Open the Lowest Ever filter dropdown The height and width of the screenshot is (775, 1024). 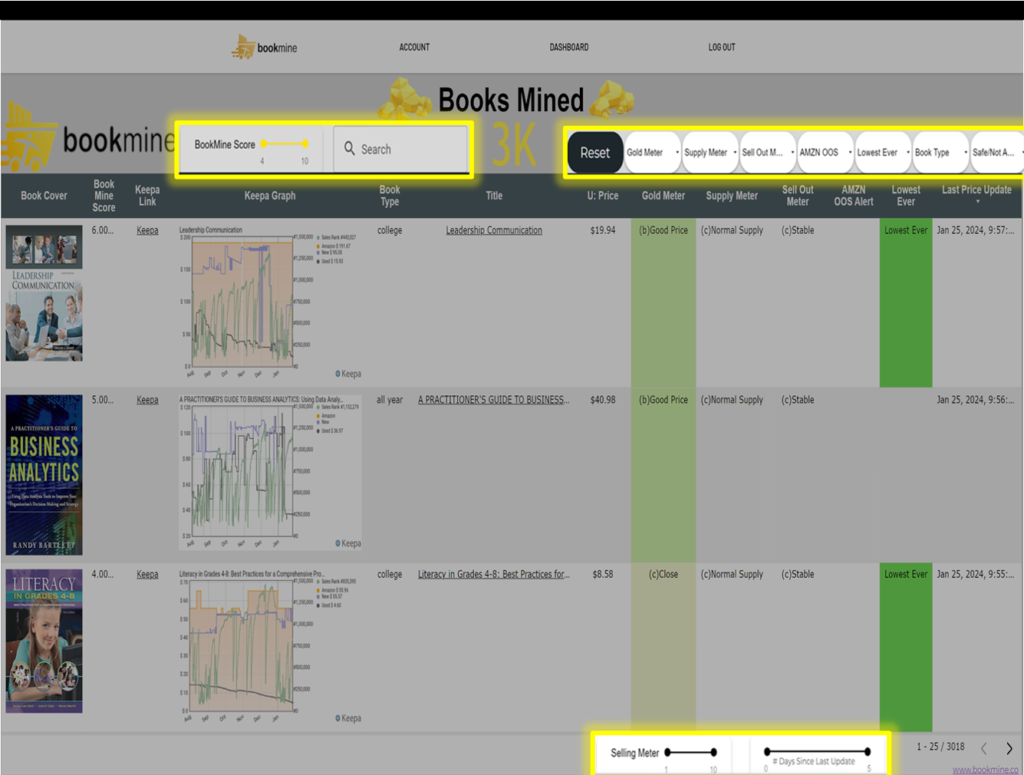pos(882,153)
